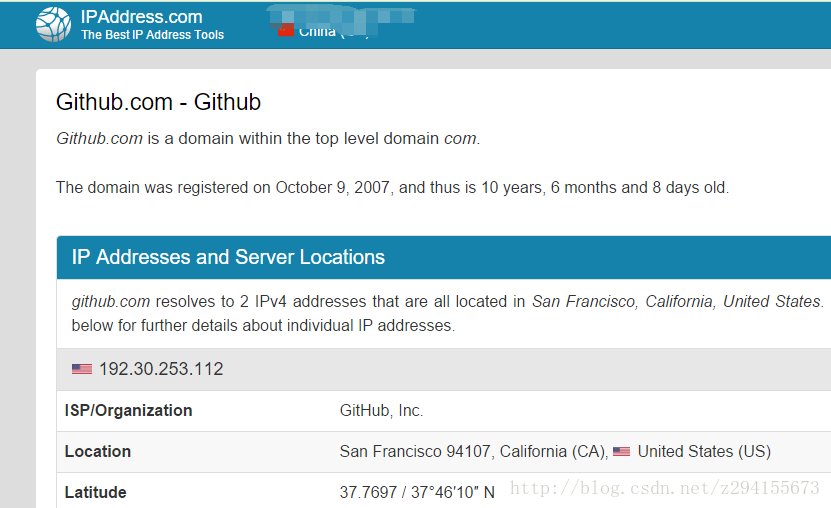Viewport: 831px width, 508px height.
Task: Click the 'IP Addresses and Server Locations' header
Action: (228, 257)
